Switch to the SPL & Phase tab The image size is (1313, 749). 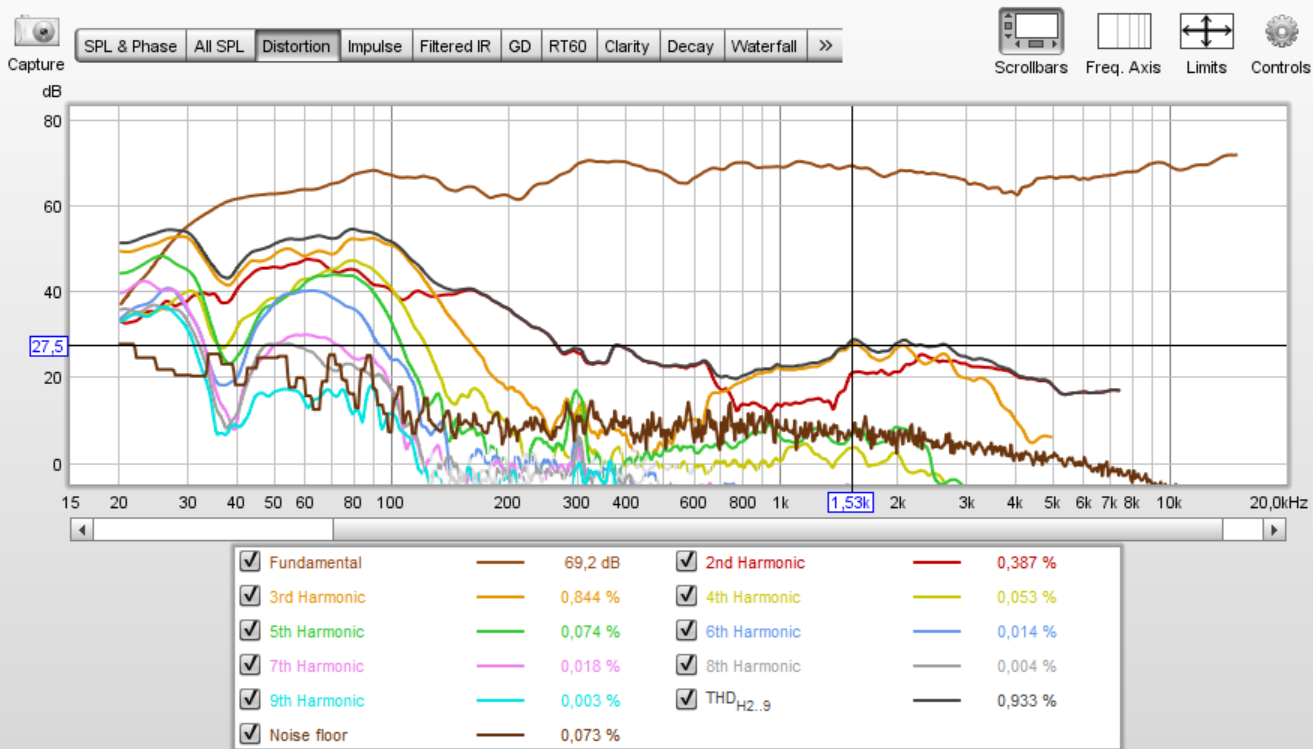(x=130, y=46)
